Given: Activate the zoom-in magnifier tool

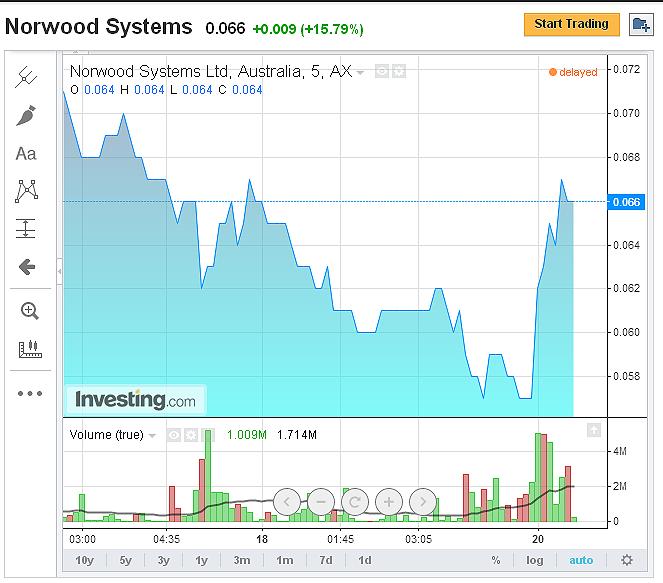Looking at the screenshot, I should pos(29,311).
